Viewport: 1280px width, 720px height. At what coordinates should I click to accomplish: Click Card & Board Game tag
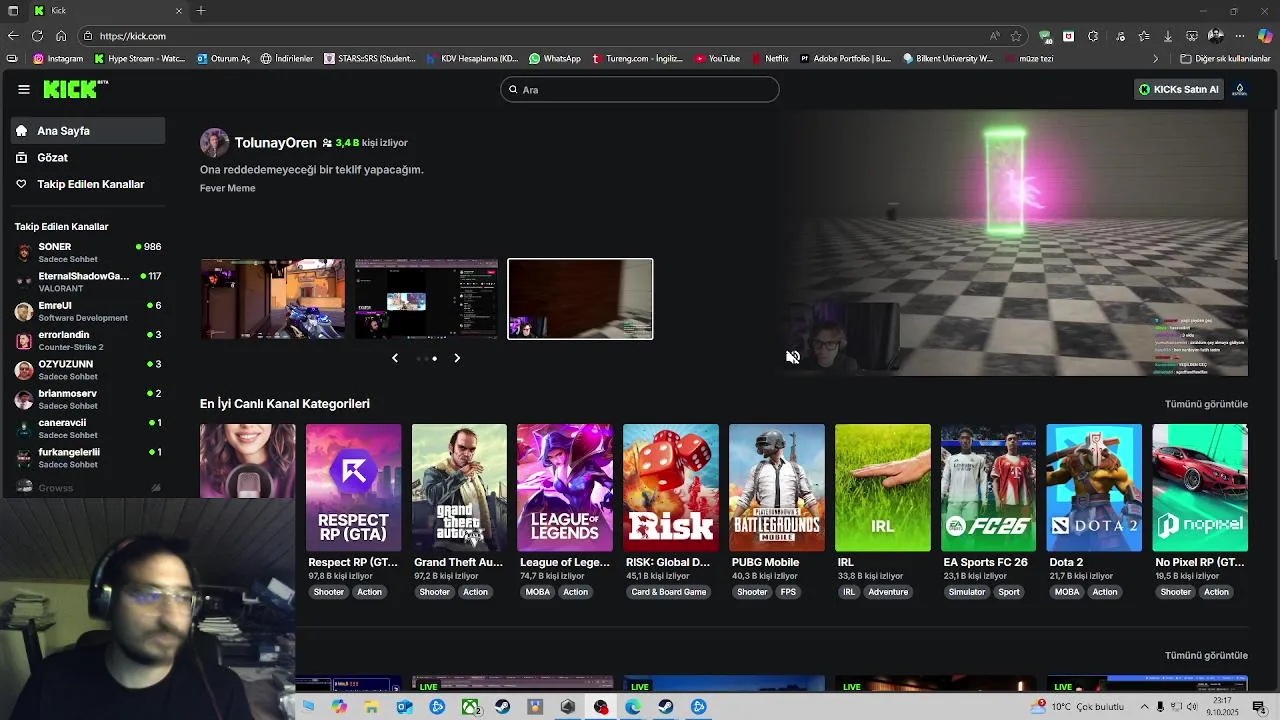669,592
